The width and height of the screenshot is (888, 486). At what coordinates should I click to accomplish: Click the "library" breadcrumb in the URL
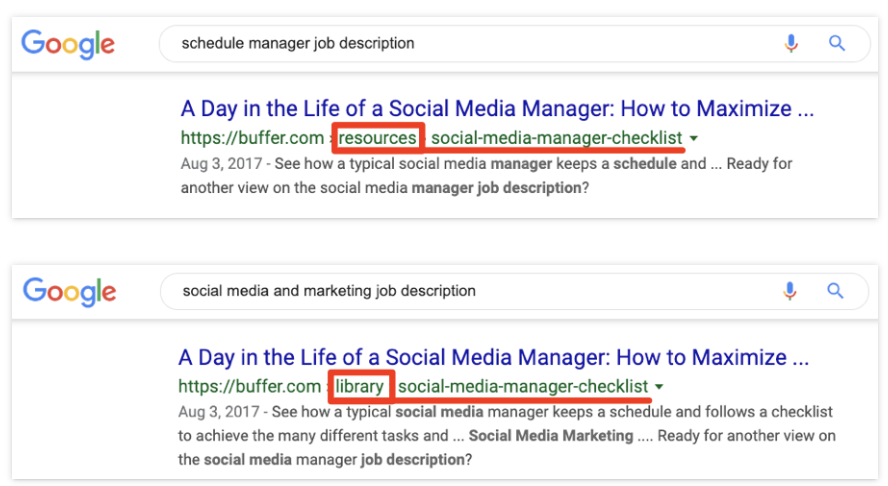pyautogui.click(x=359, y=386)
